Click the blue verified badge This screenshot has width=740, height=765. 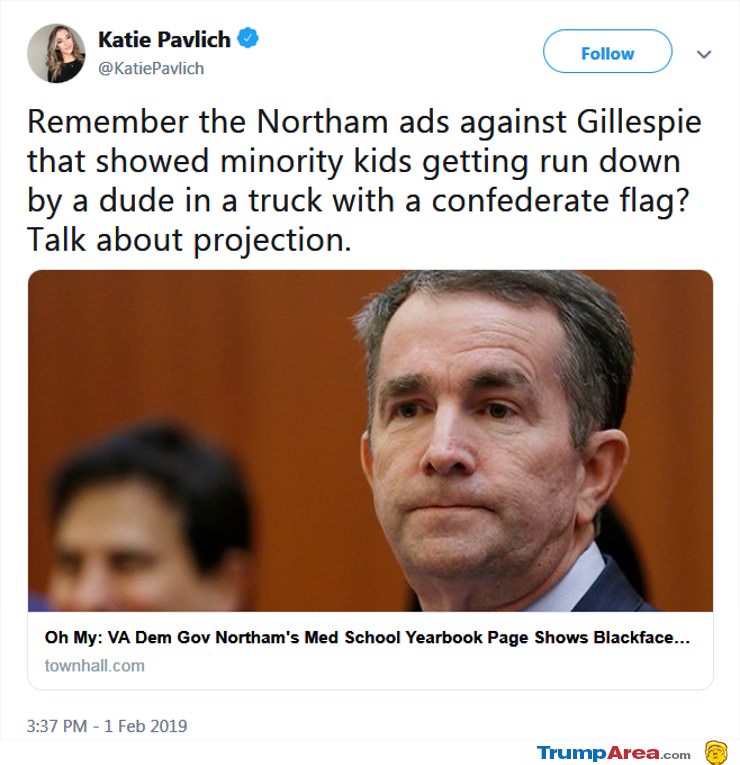click(x=248, y=39)
